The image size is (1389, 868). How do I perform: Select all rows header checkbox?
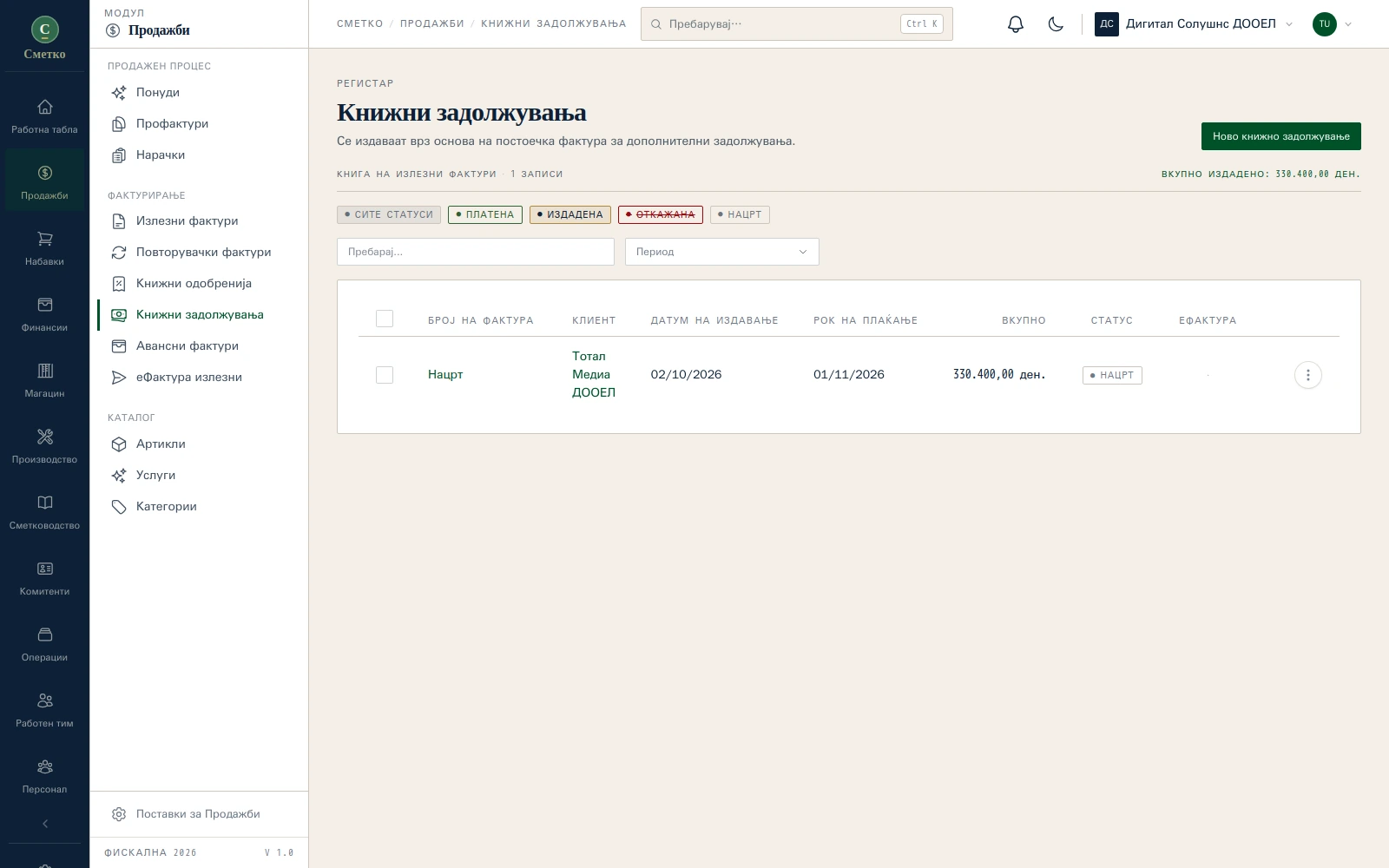[385, 319]
